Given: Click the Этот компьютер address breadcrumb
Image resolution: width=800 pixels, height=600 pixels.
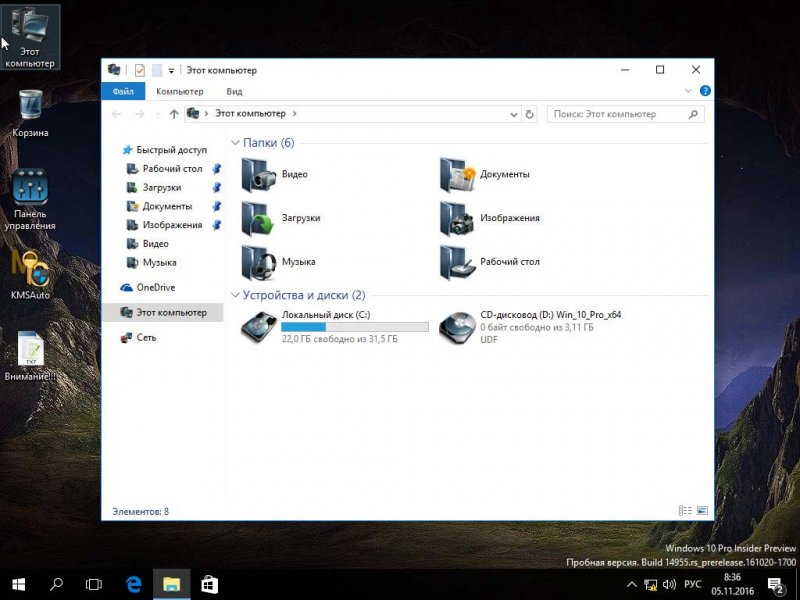Looking at the screenshot, I should pyautogui.click(x=250, y=114).
